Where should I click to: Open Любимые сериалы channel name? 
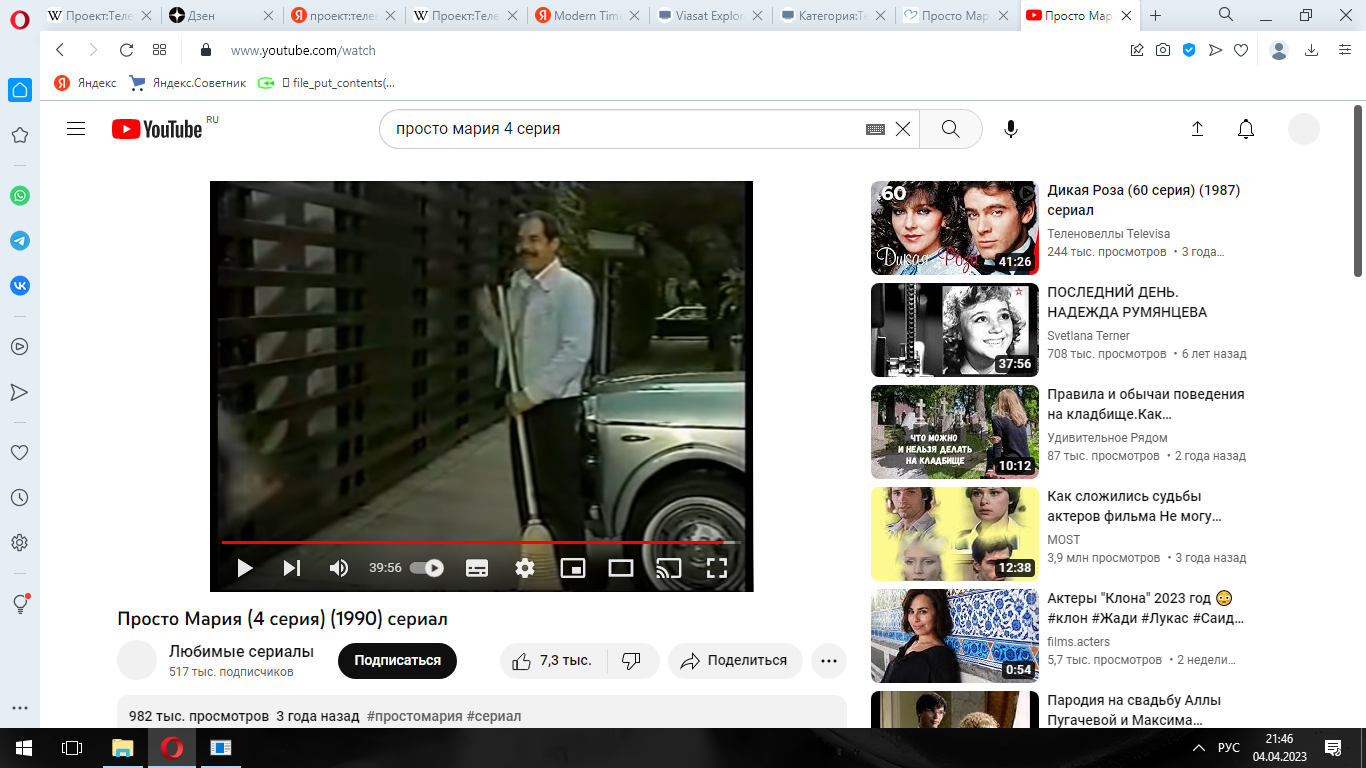[241, 652]
